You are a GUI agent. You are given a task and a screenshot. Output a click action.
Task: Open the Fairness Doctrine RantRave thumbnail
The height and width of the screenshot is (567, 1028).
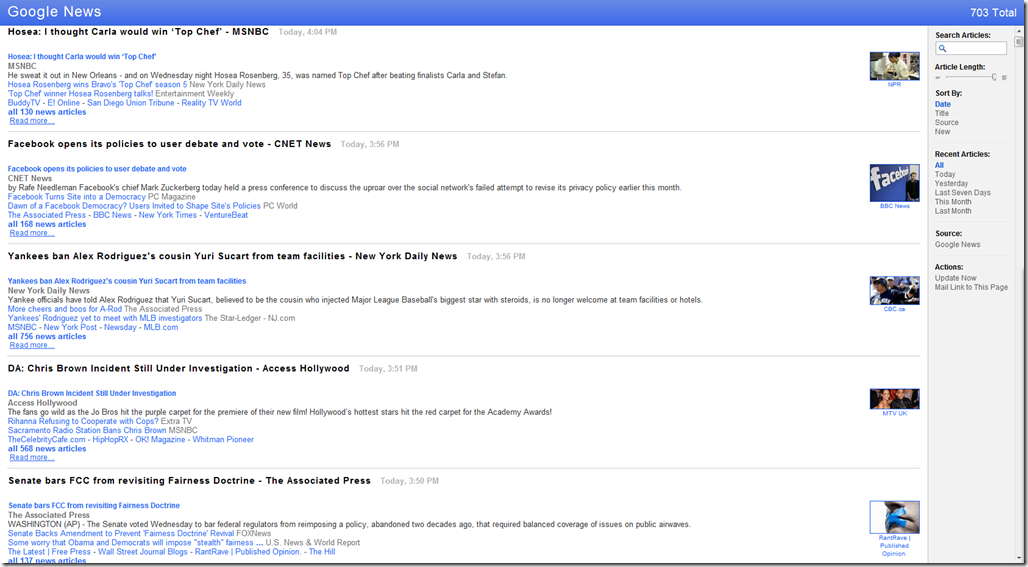click(x=894, y=517)
